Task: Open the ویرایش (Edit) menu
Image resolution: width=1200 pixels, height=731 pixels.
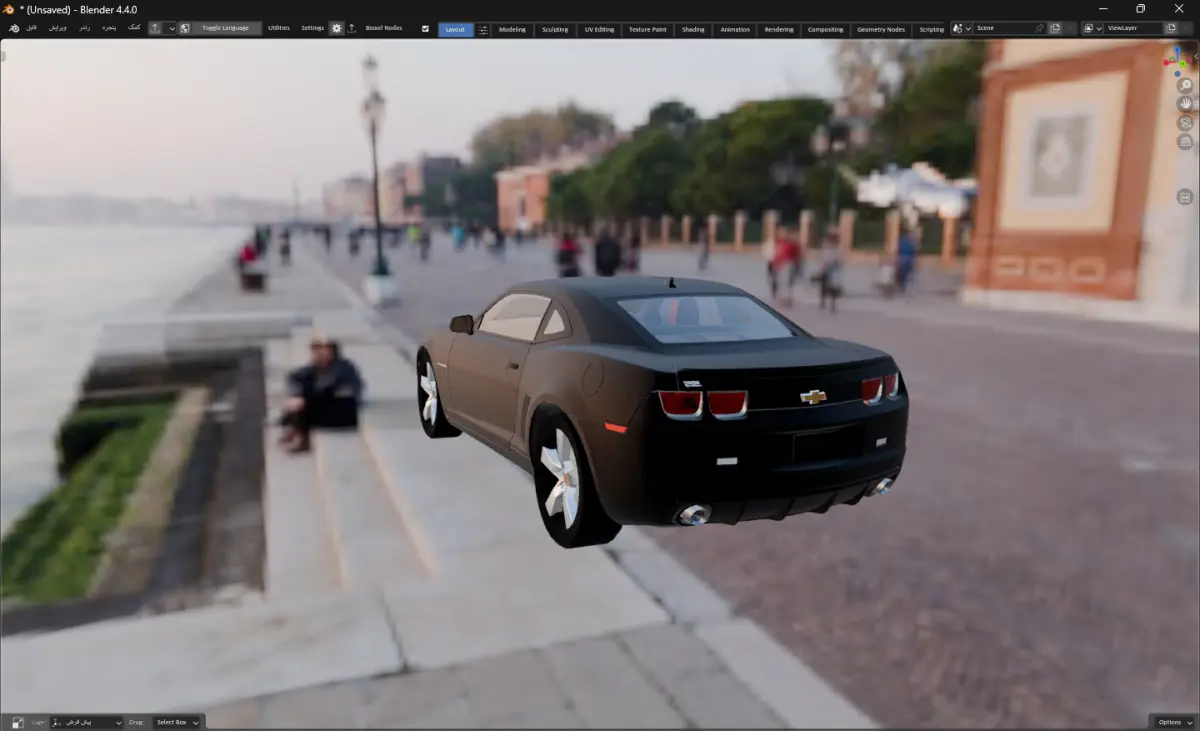Action: tap(58, 28)
